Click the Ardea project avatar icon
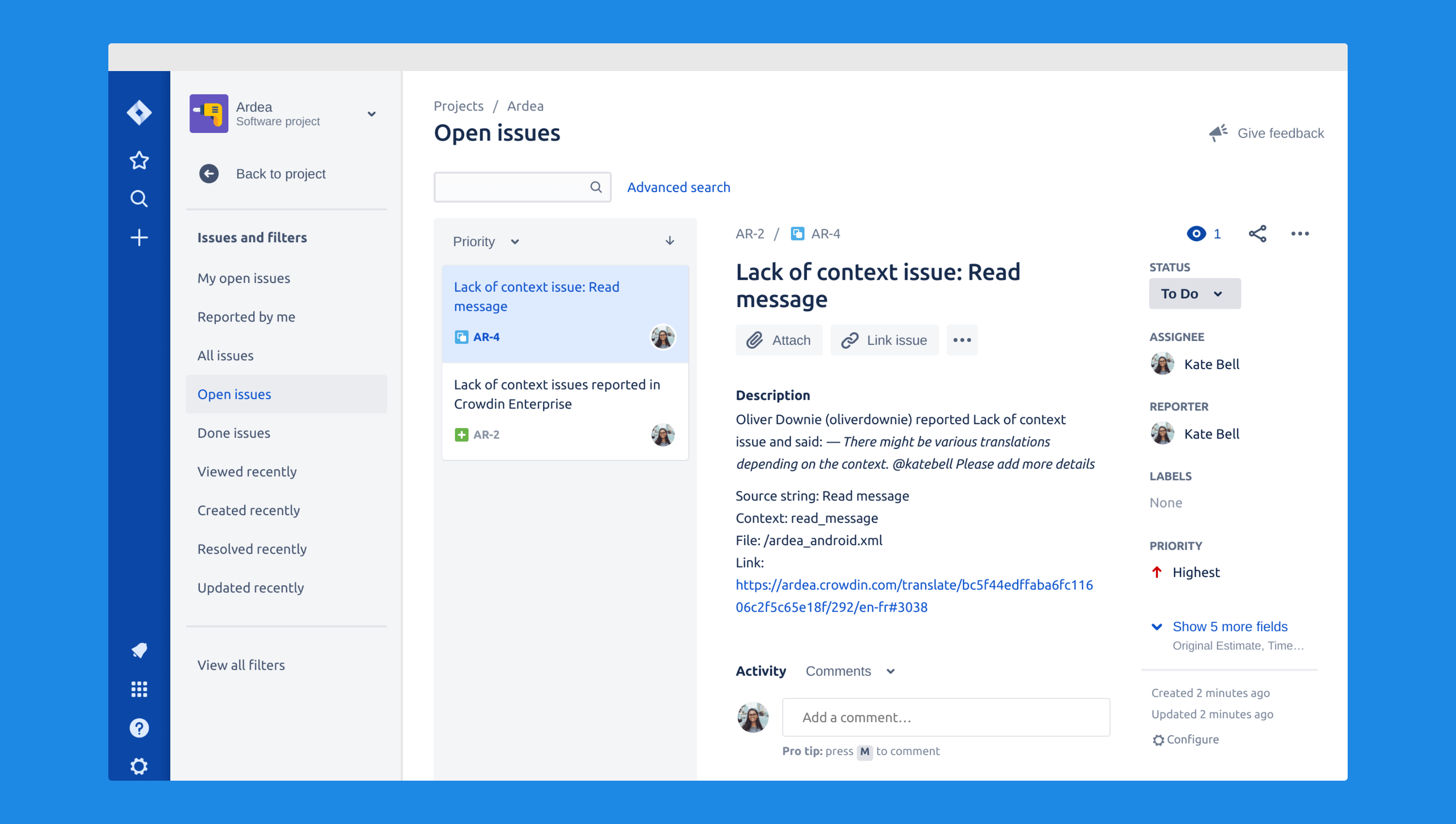This screenshot has width=1456, height=824. click(209, 113)
